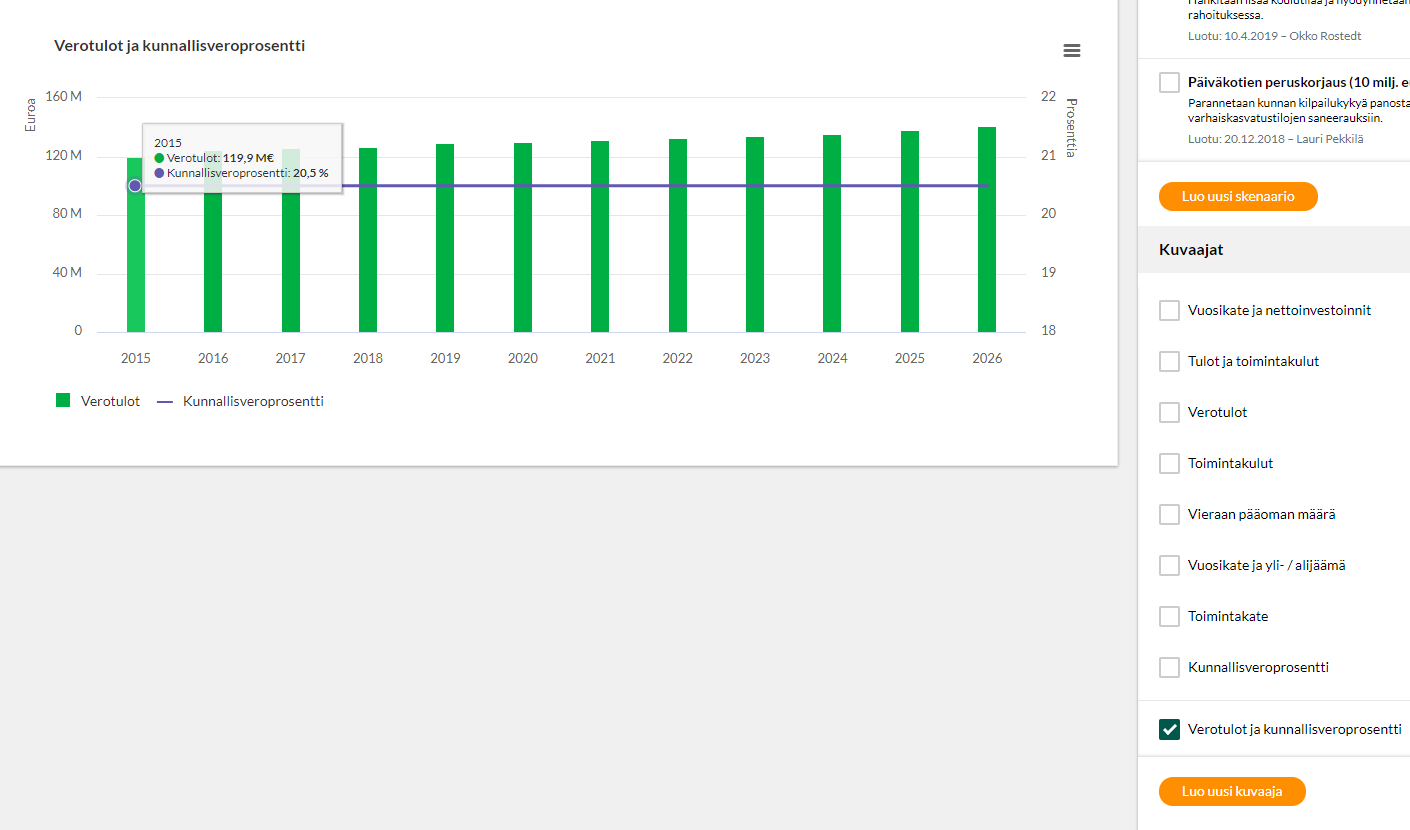Click the green Verotulot legend swatch
This screenshot has width=1410, height=830.
(x=63, y=401)
